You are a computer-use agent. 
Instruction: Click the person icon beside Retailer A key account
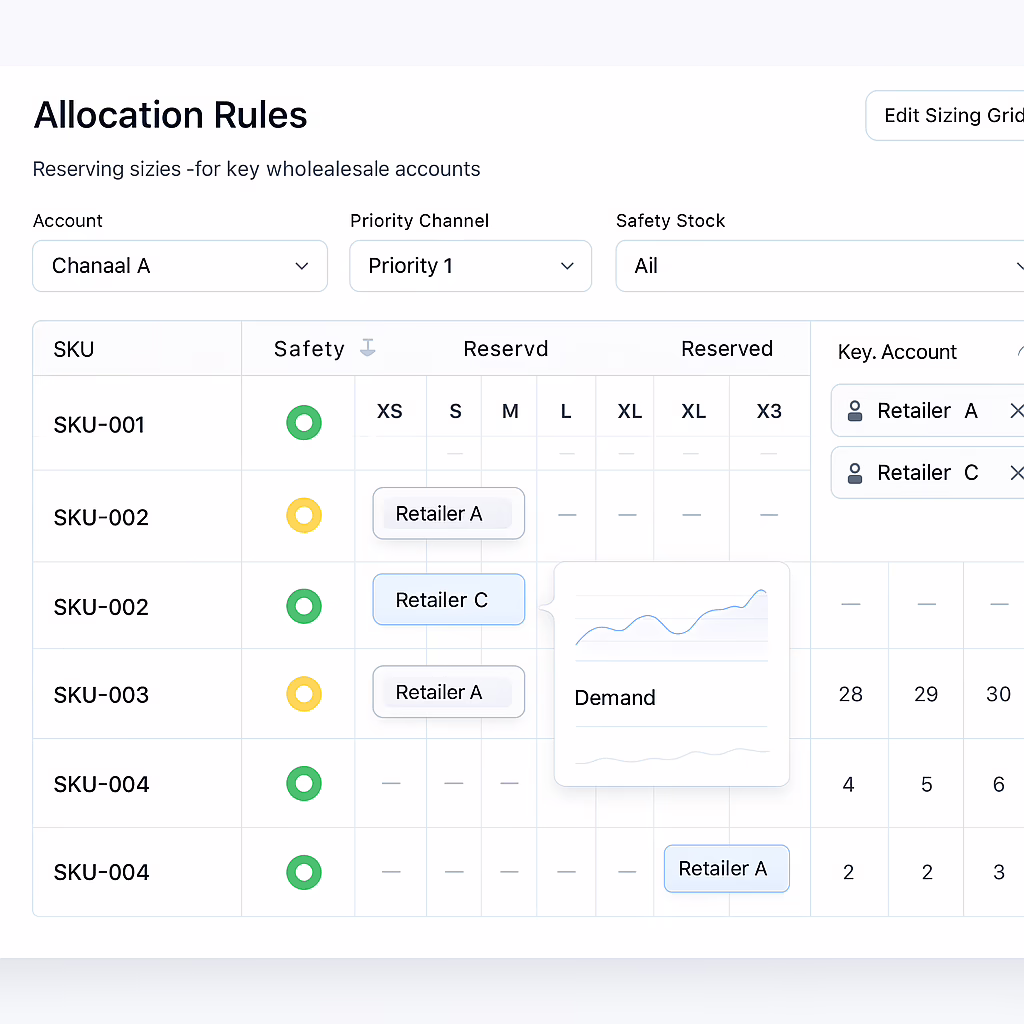pyautogui.click(x=855, y=411)
